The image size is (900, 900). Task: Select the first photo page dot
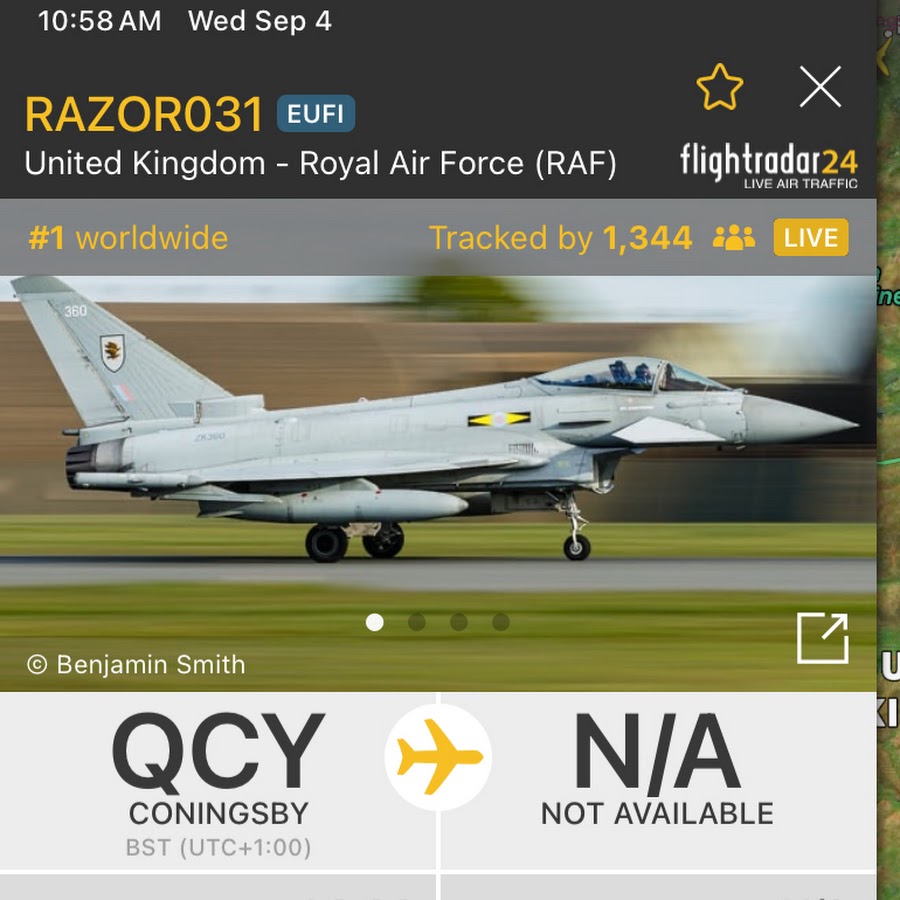pos(375,622)
